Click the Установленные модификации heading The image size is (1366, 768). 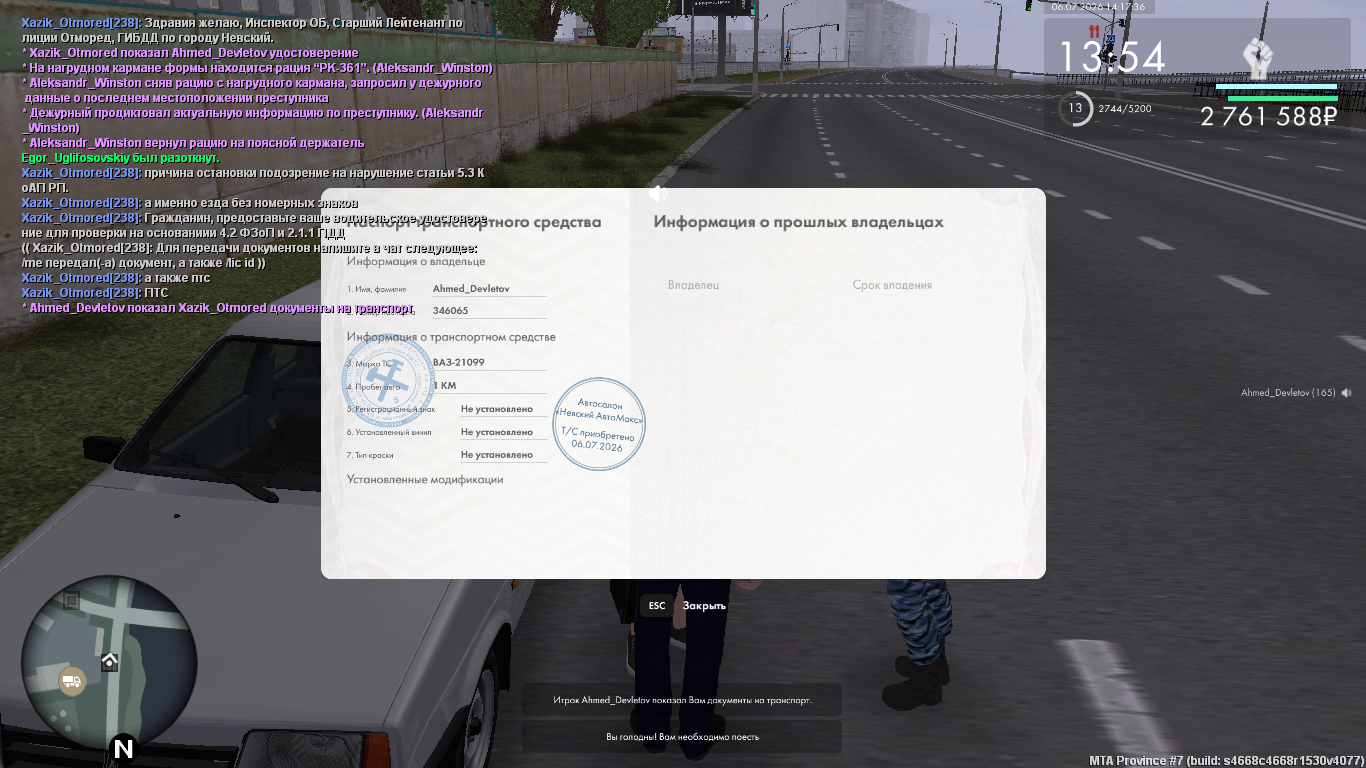tap(425, 480)
